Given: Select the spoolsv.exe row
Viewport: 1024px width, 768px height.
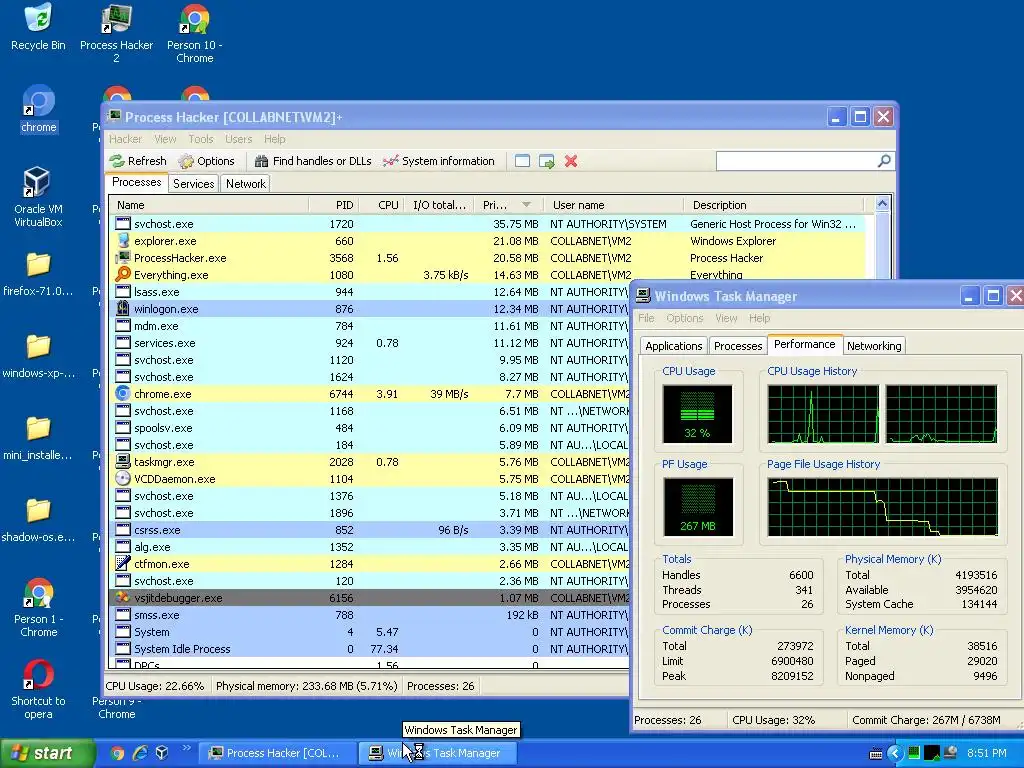Looking at the screenshot, I should (371, 428).
